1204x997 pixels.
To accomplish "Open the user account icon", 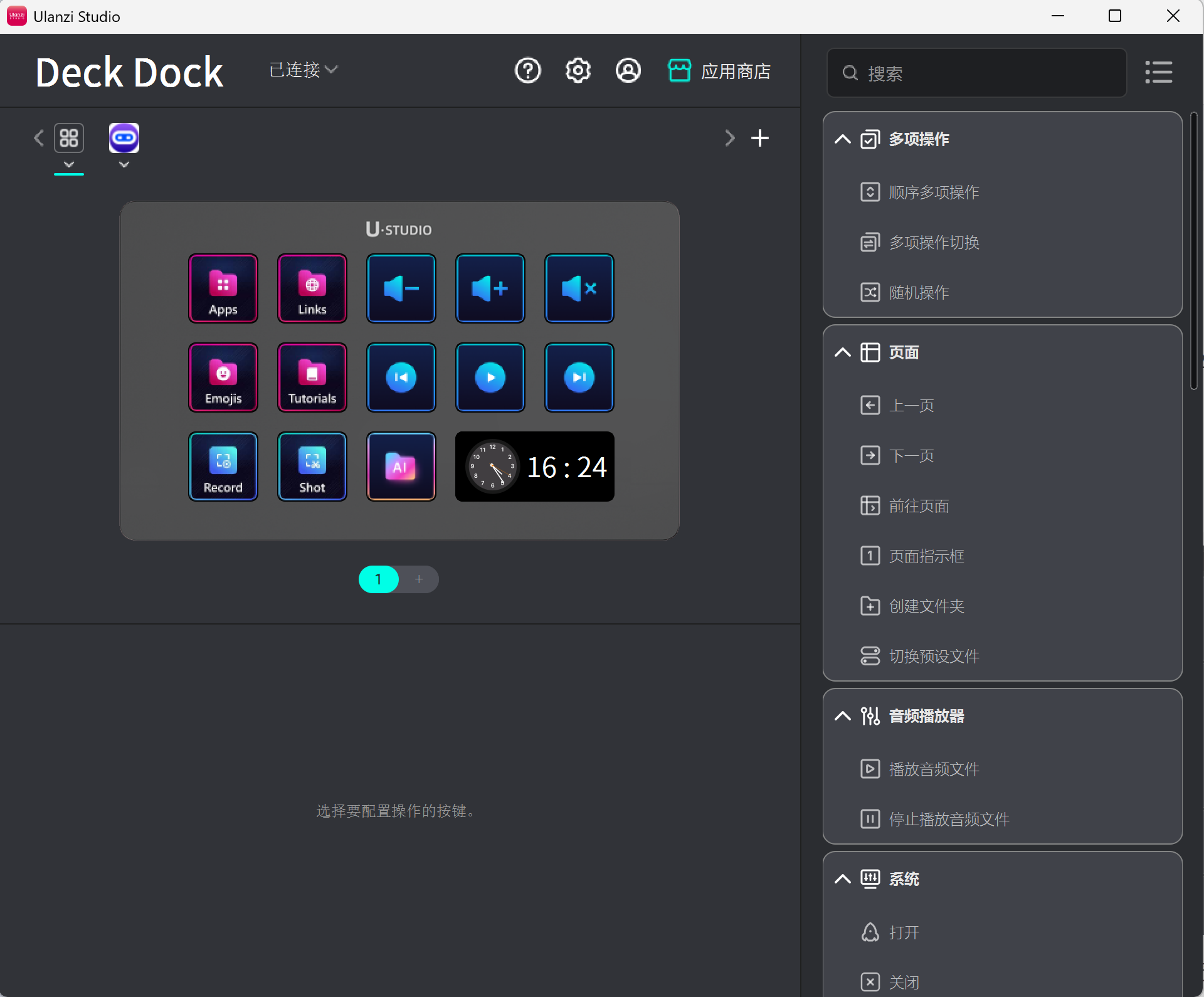I will point(628,71).
